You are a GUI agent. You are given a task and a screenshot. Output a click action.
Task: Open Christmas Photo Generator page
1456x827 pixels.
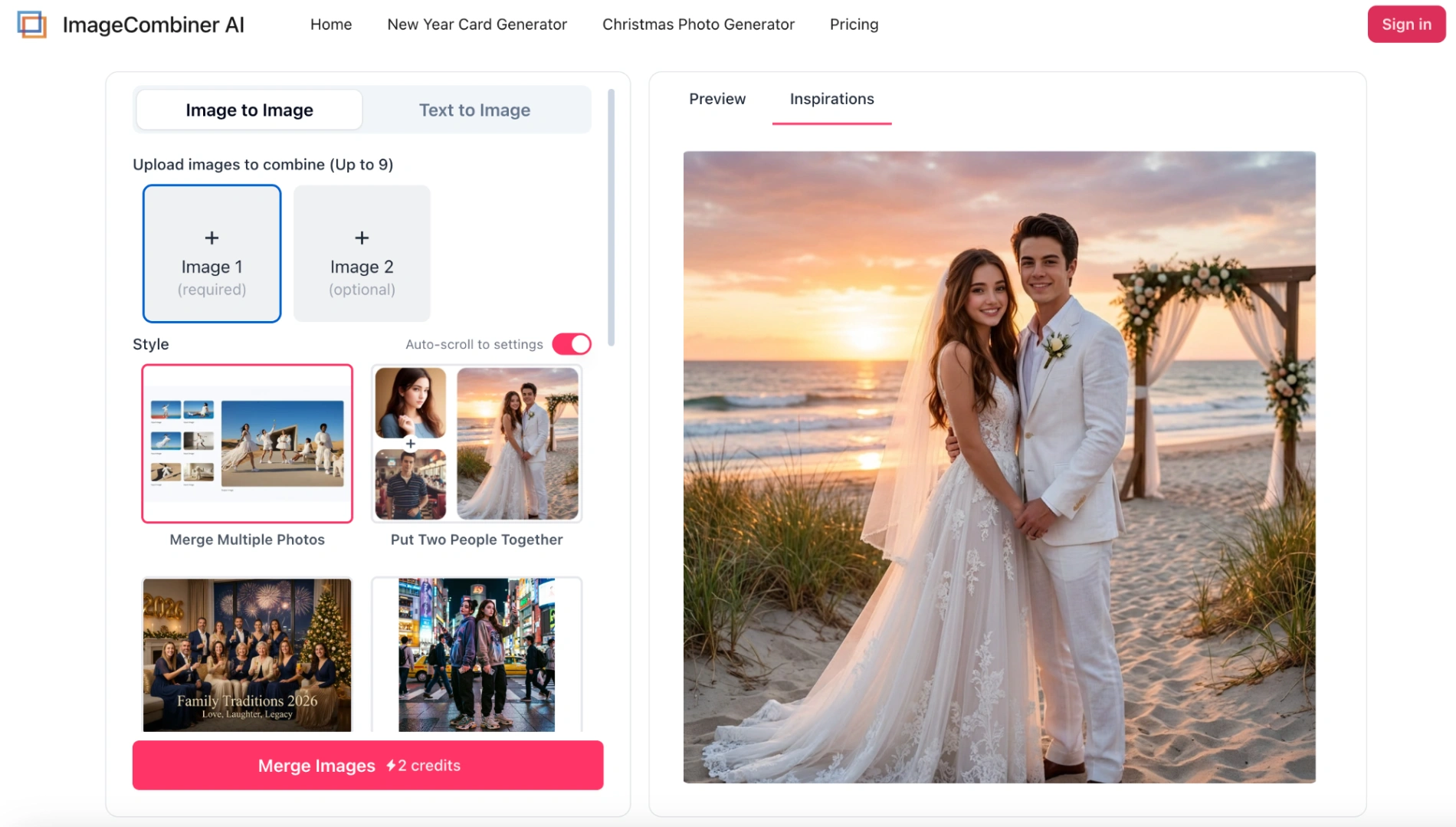[698, 25]
